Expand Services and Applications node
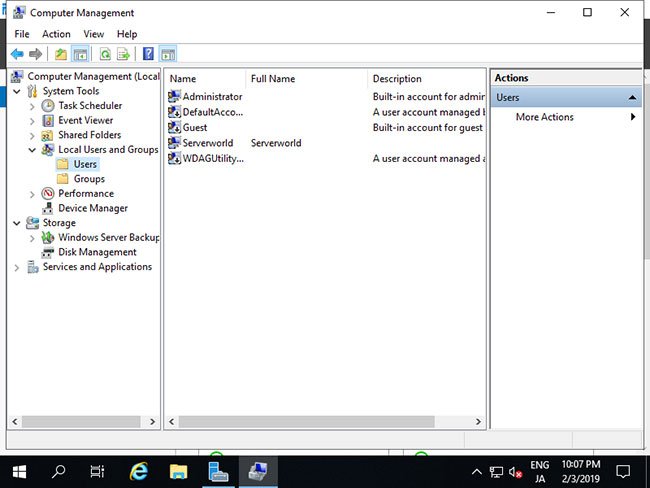The image size is (650, 488). (x=17, y=267)
